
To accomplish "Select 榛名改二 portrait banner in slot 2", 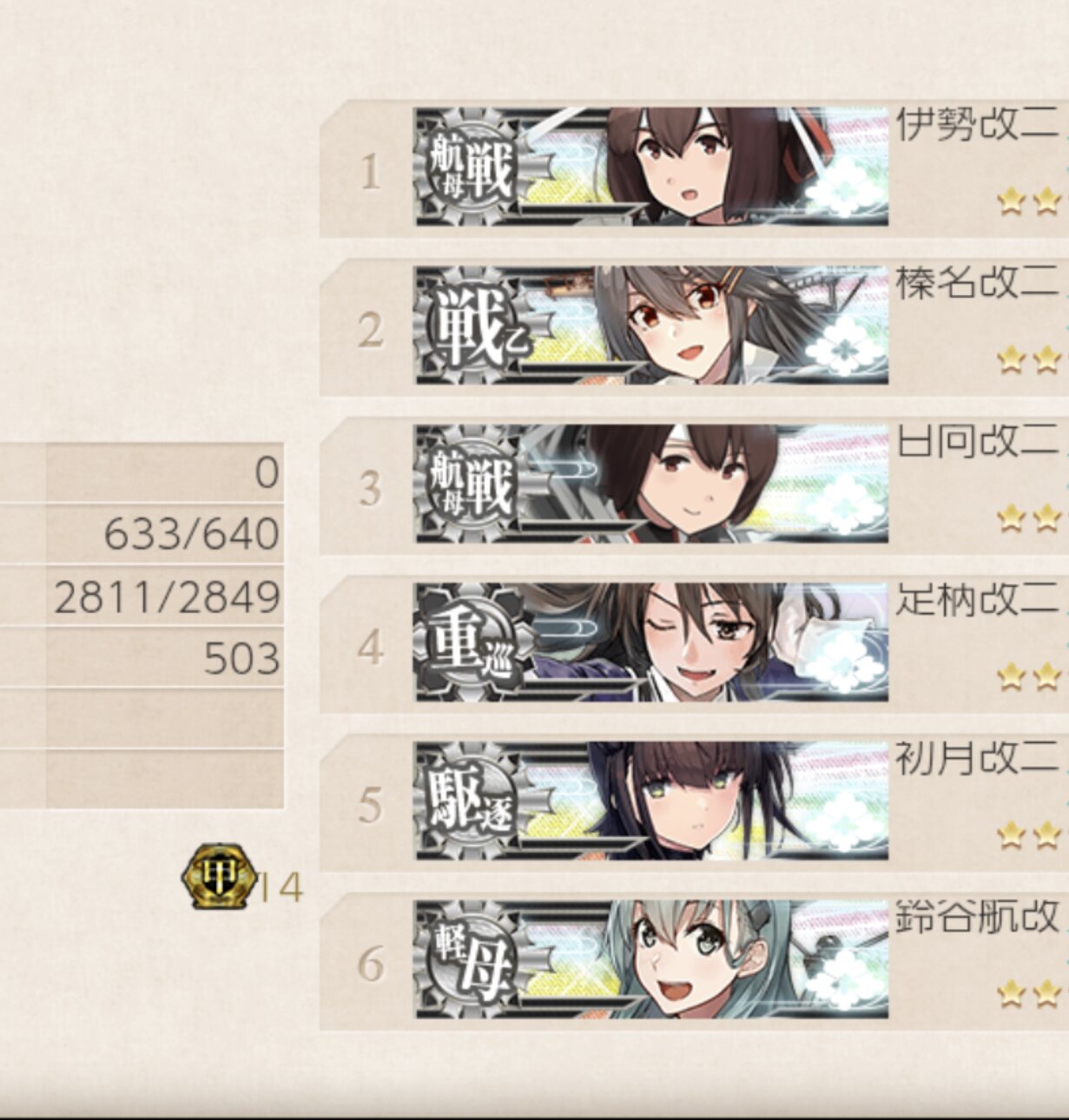I will [651, 326].
